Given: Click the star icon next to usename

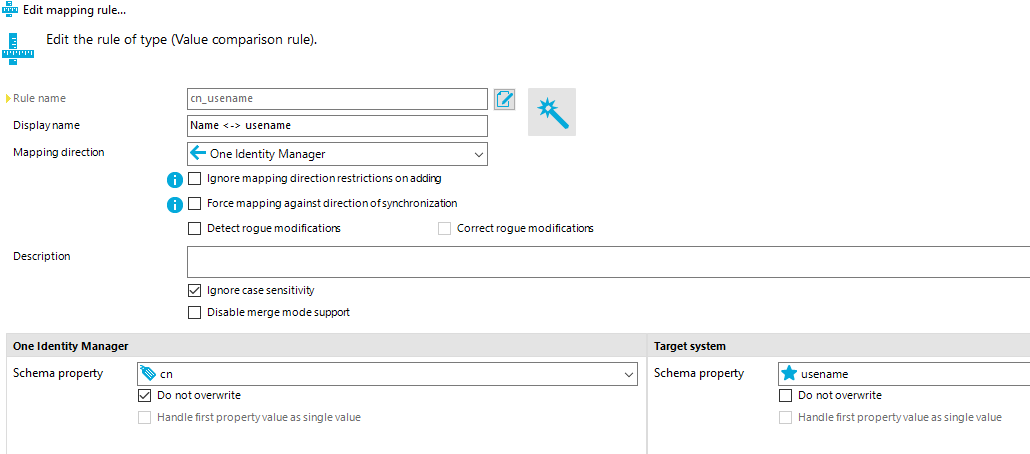Looking at the screenshot, I should [789, 374].
